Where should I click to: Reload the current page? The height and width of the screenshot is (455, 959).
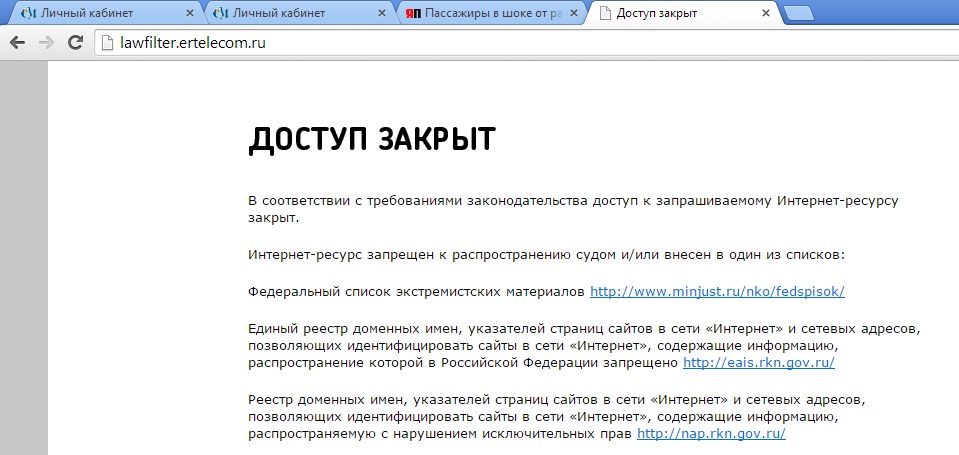tap(75, 42)
